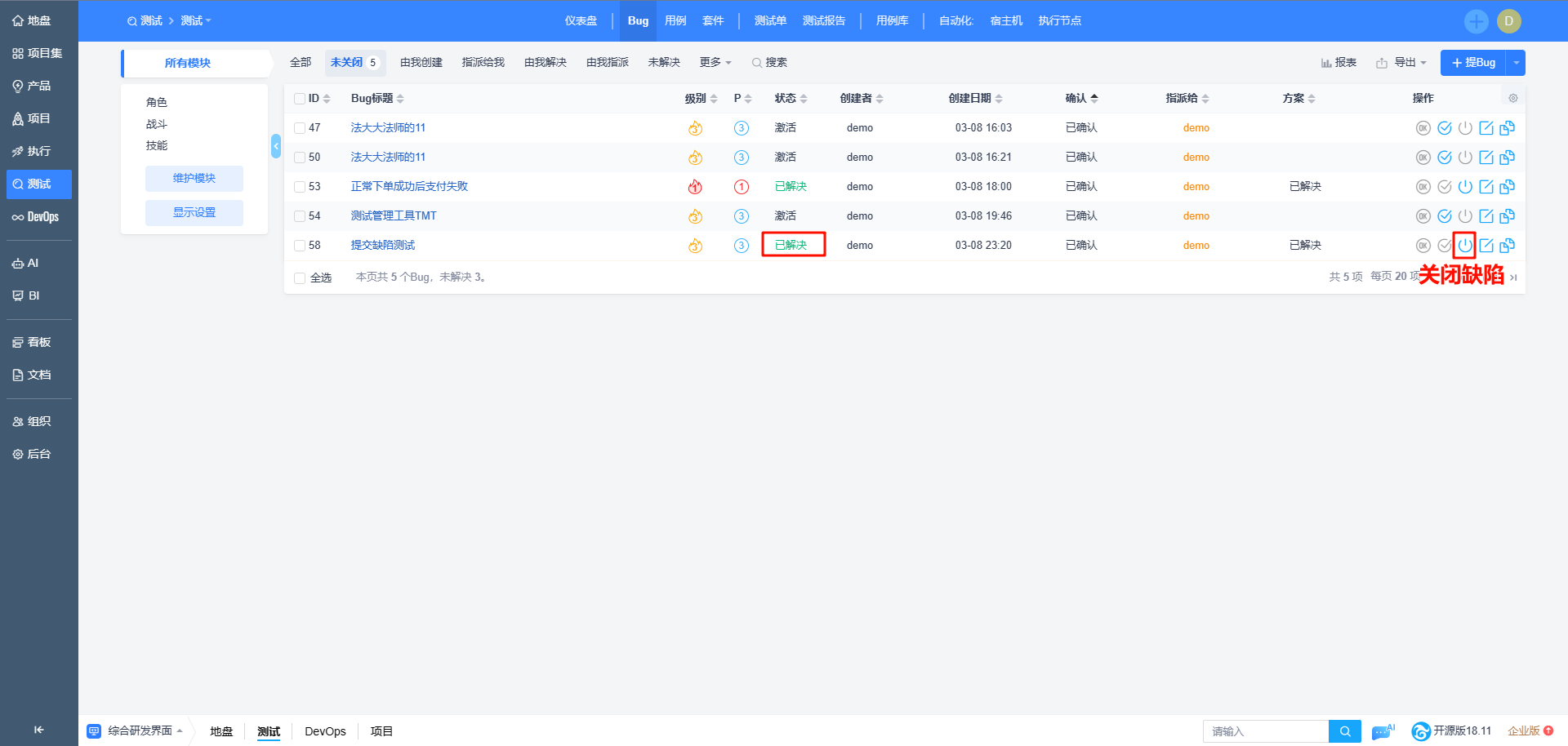Sort table by 级别 column
1568x746 pixels.
point(701,99)
